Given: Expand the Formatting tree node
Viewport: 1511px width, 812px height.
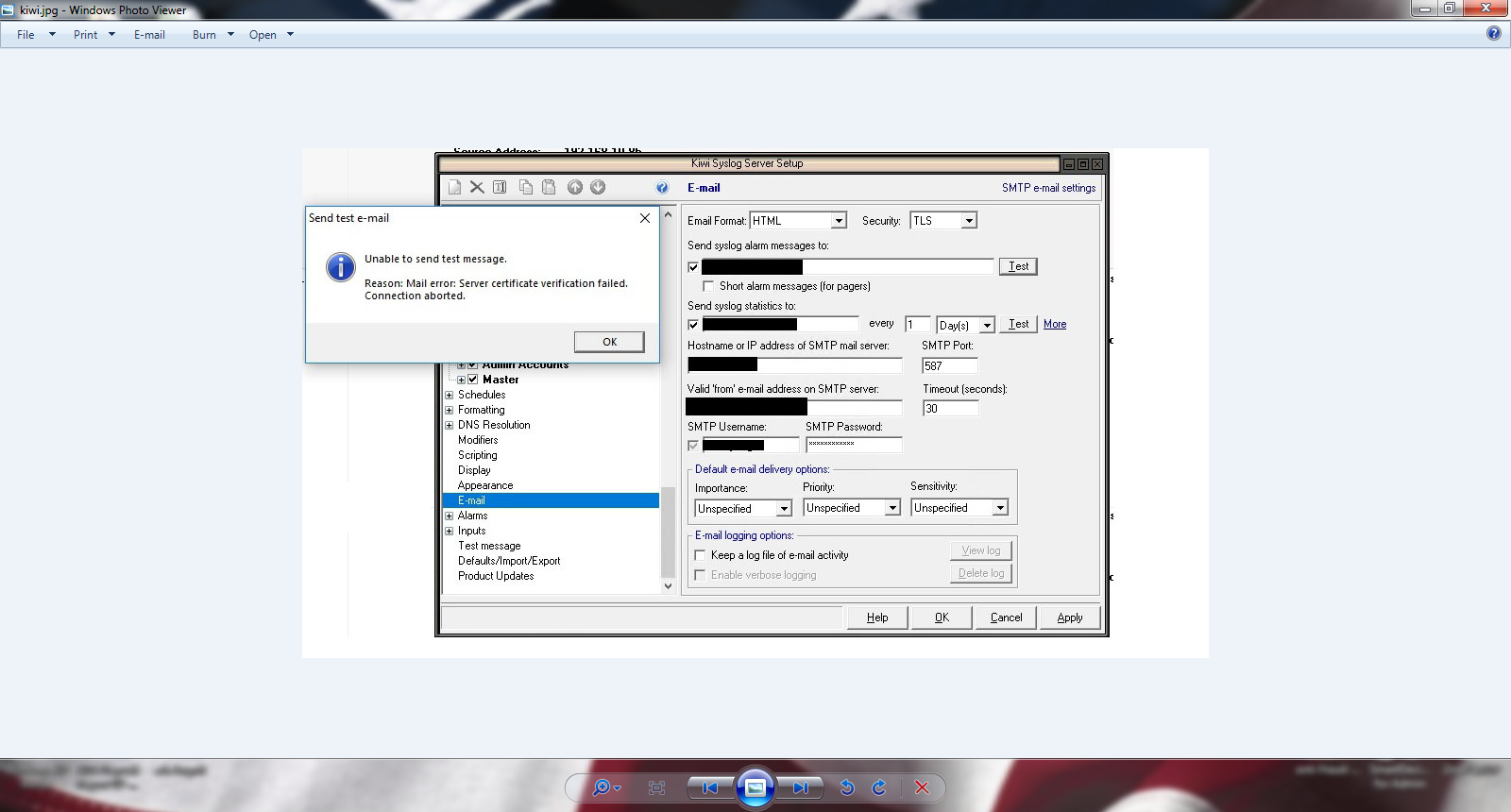Looking at the screenshot, I should [x=450, y=411].
